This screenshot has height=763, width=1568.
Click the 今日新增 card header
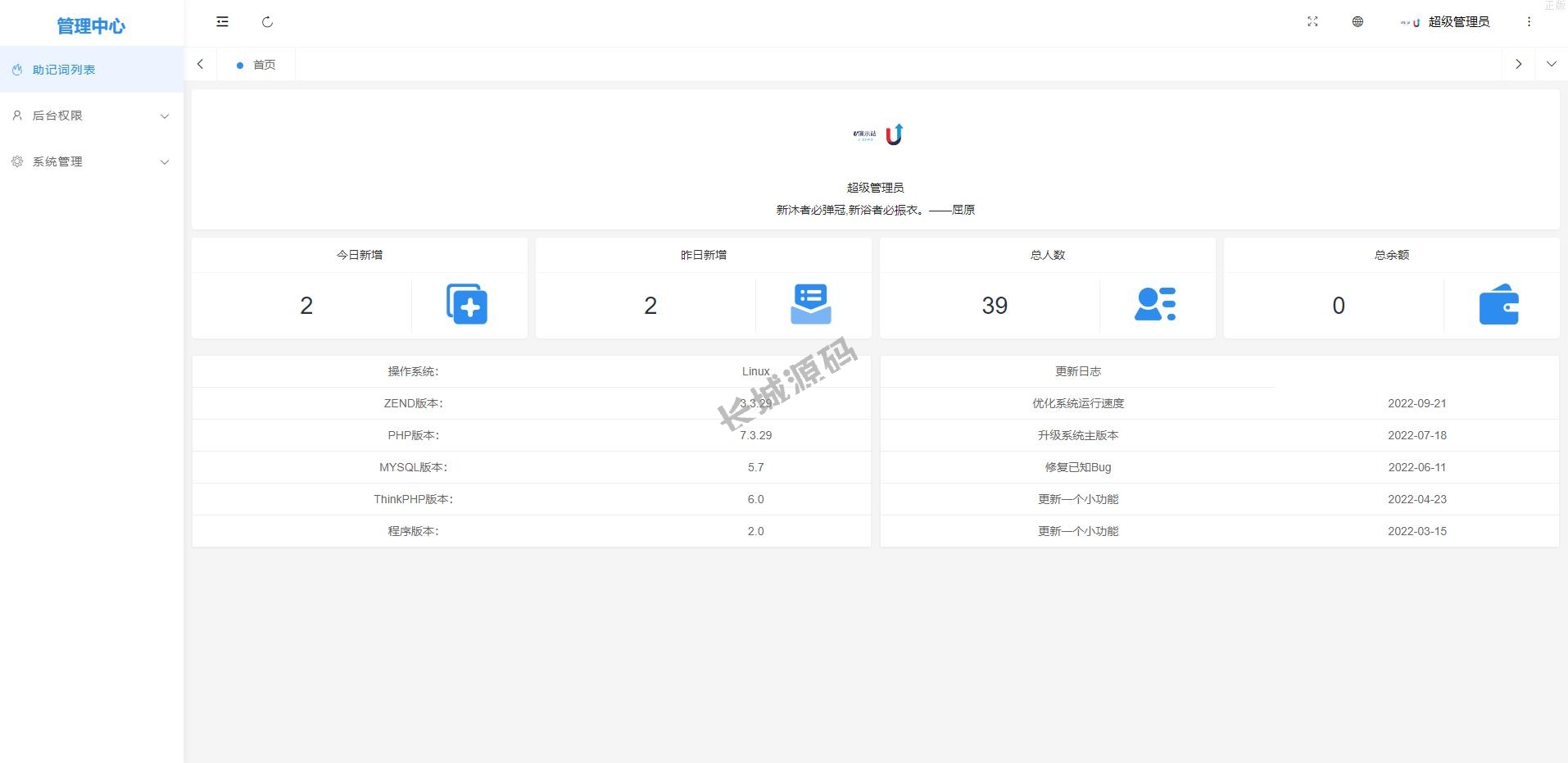click(x=360, y=255)
